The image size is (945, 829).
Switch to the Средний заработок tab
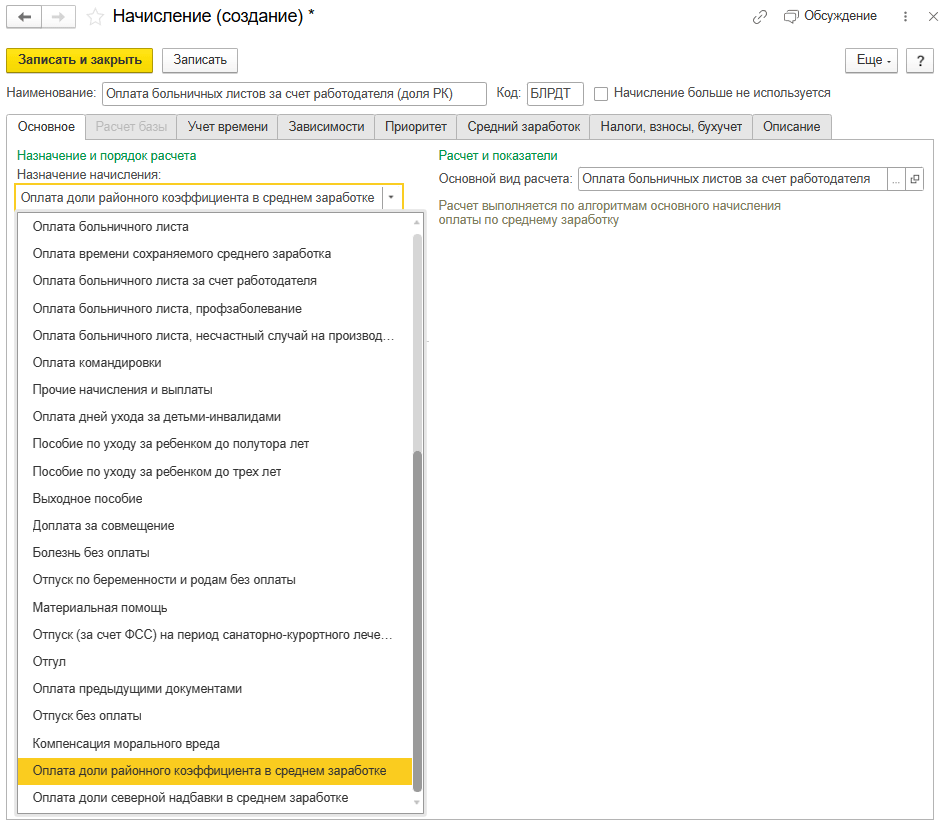point(523,127)
